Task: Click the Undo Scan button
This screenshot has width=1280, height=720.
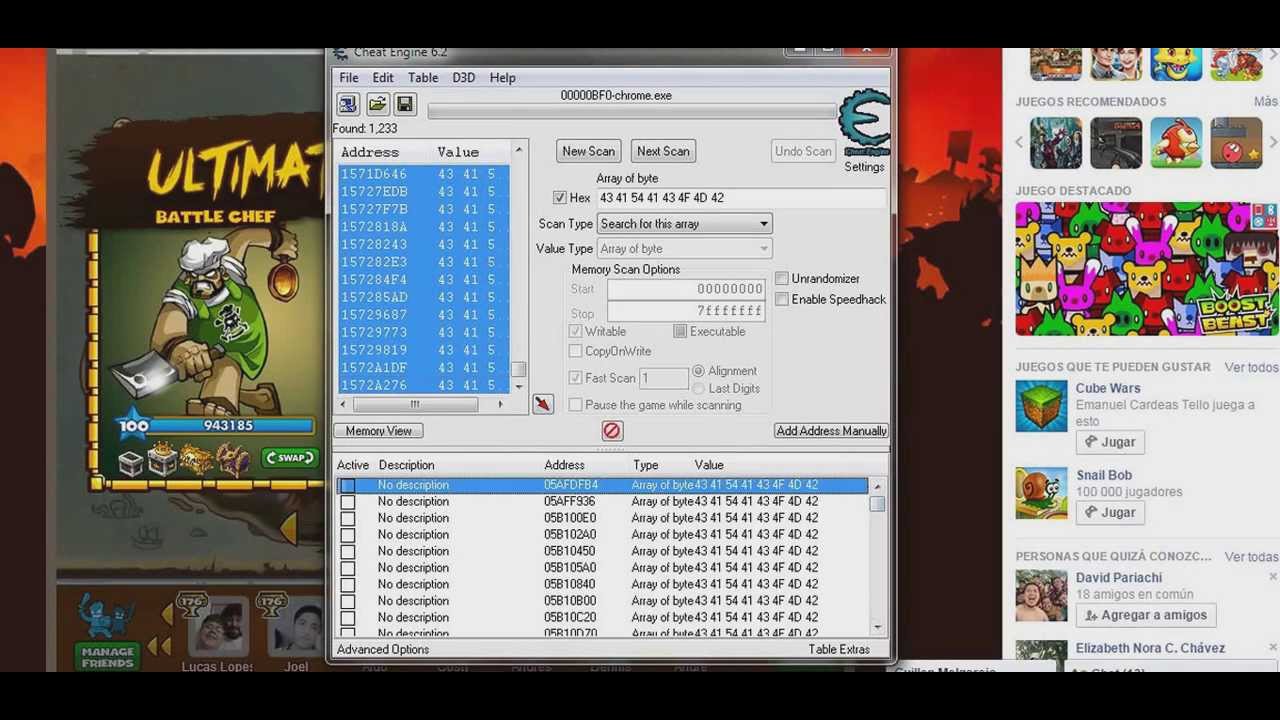Action: pyautogui.click(x=803, y=151)
